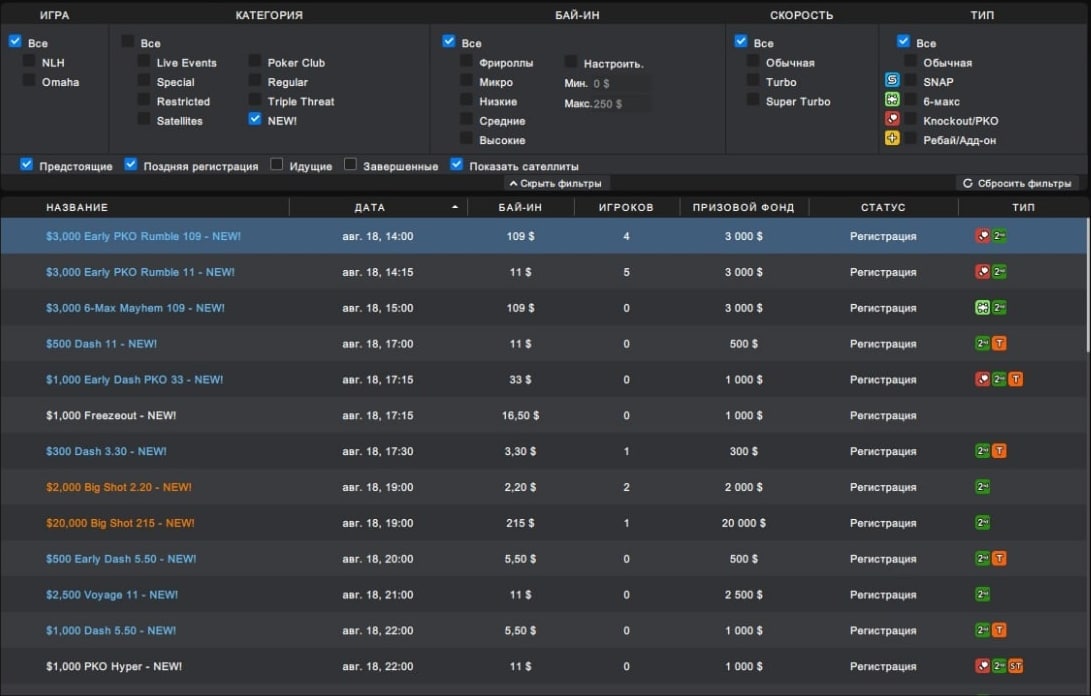Screen dimensions: 1091x696
Task: Check the Высокие buy-in filter
Action: (x=466, y=139)
